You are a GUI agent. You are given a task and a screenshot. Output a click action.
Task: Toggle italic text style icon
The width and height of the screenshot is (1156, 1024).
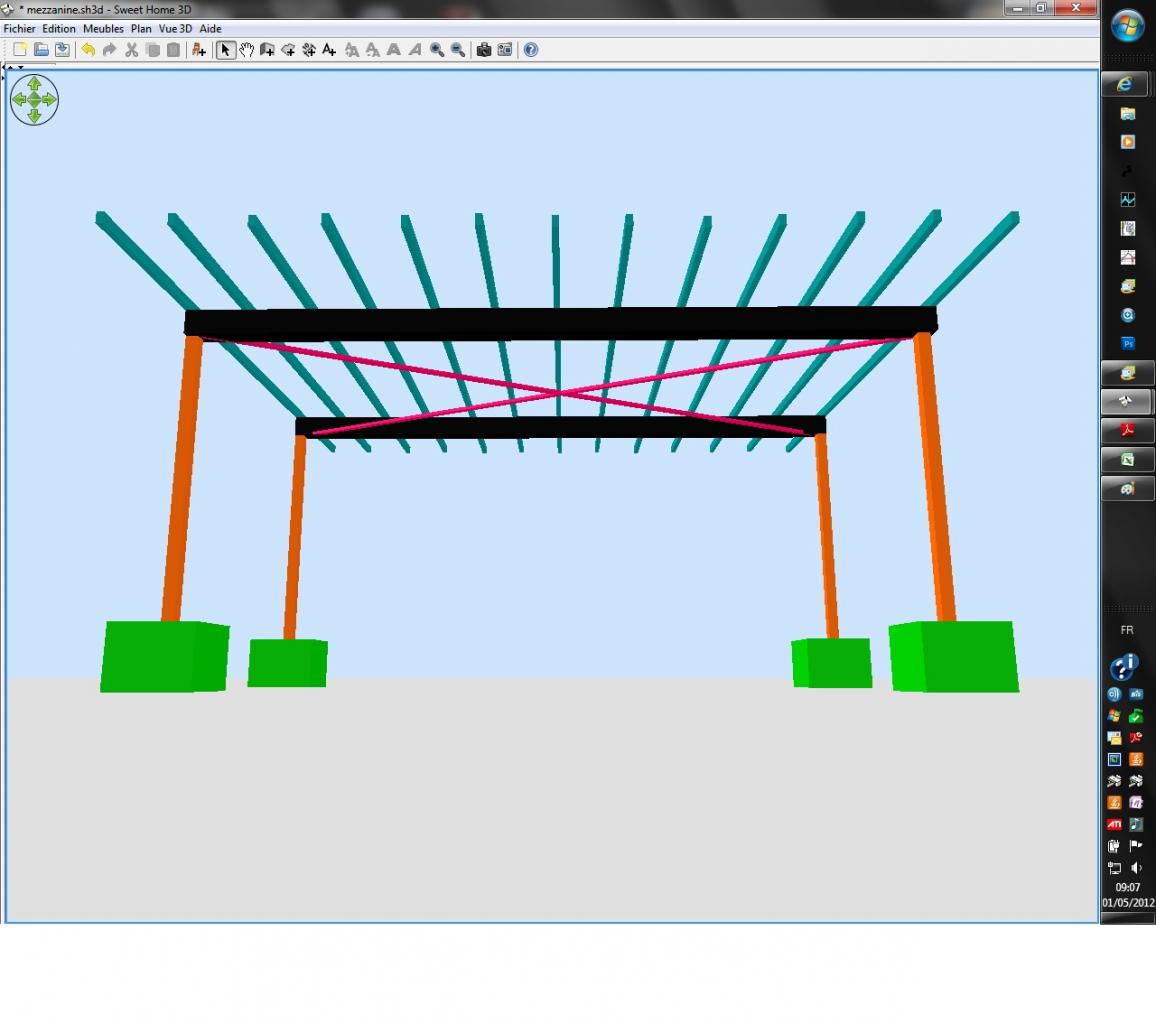[x=415, y=50]
